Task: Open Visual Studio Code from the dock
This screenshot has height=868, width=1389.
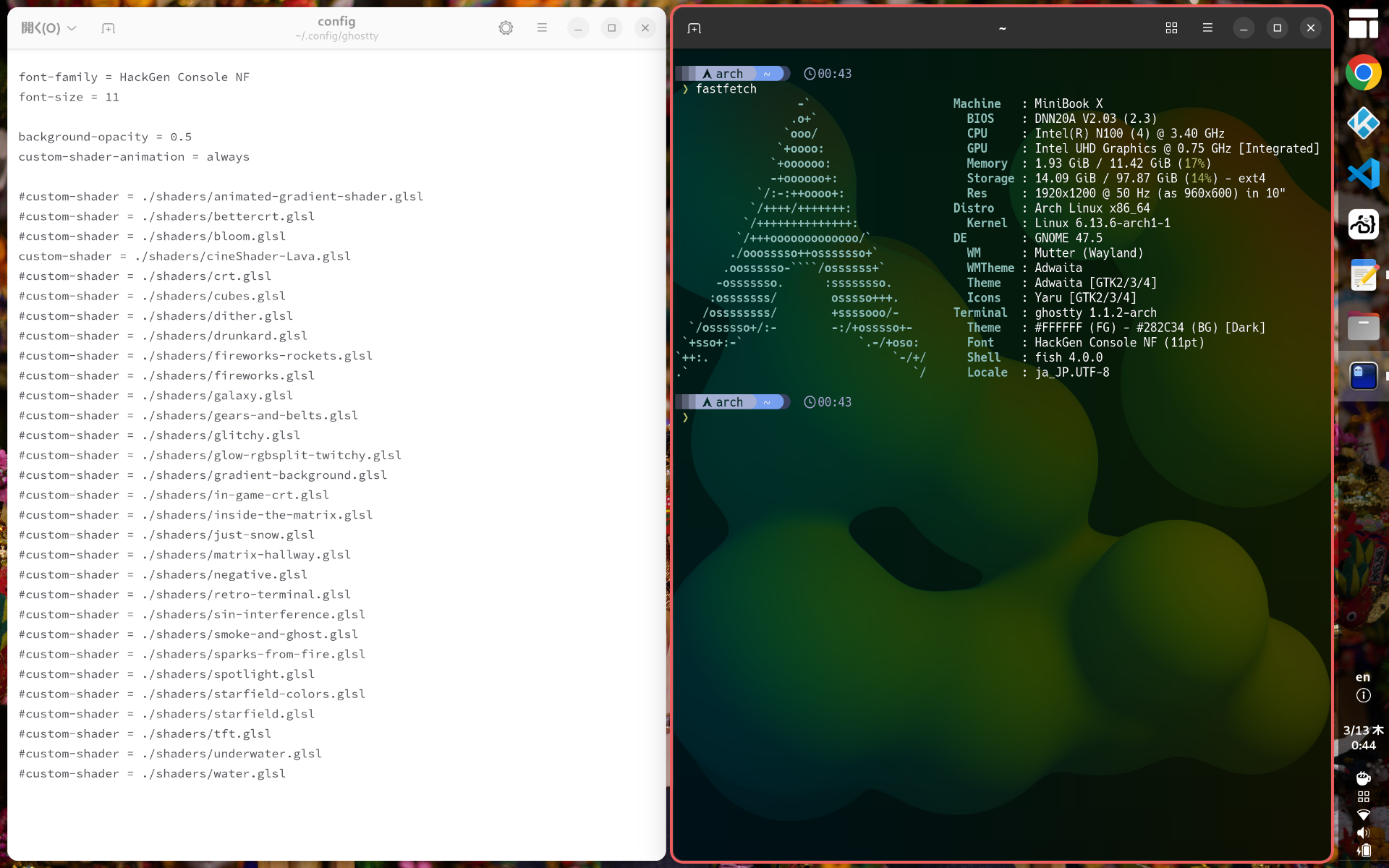Action: (1363, 174)
